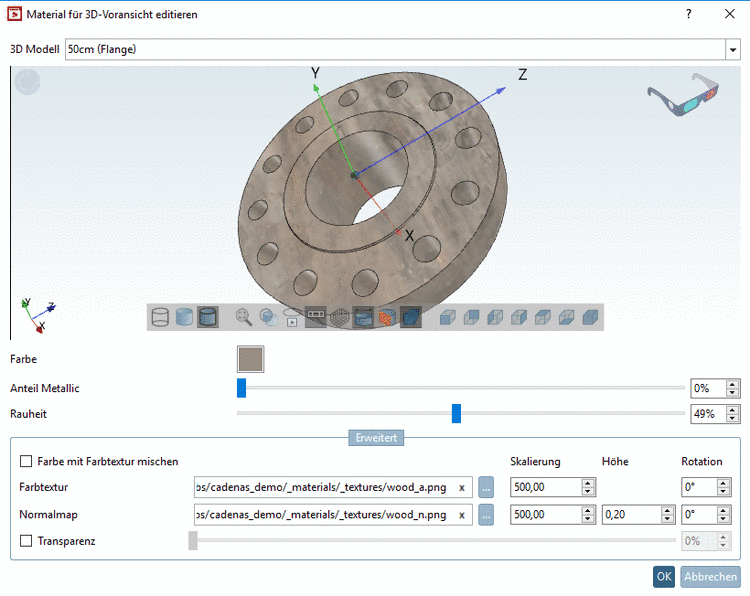Select the wireframe cylinder display mode icon
The width and height of the screenshot is (750, 596).
(159, 318)
